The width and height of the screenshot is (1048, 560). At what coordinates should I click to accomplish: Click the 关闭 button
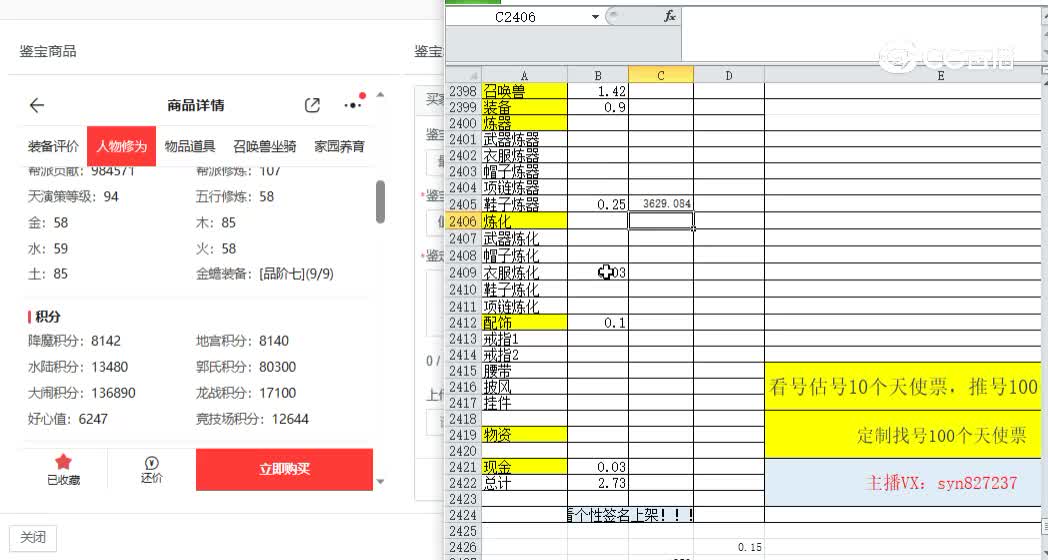pyautogui.click(x=33, y=538)
